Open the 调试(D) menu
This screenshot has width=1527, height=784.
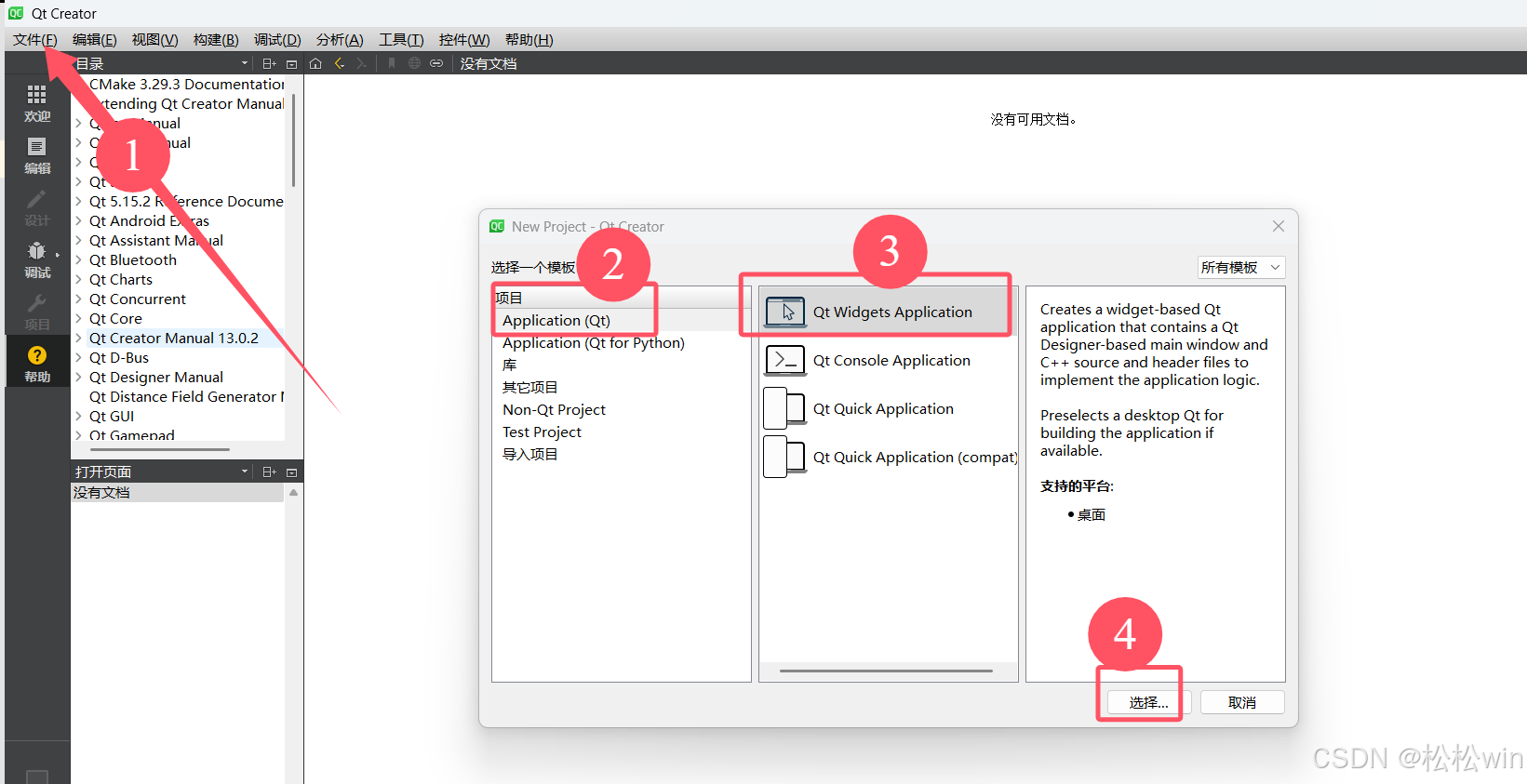click(x=277, y=39)
